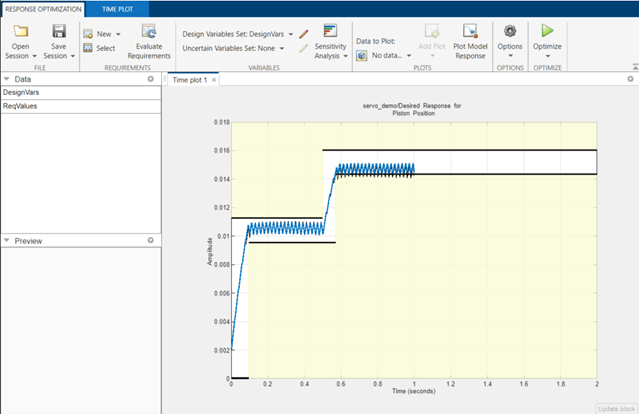Expand the New requirement dropdown
Image resolution: width=639 pixels, height=414 pixels.
pos(118,33)
